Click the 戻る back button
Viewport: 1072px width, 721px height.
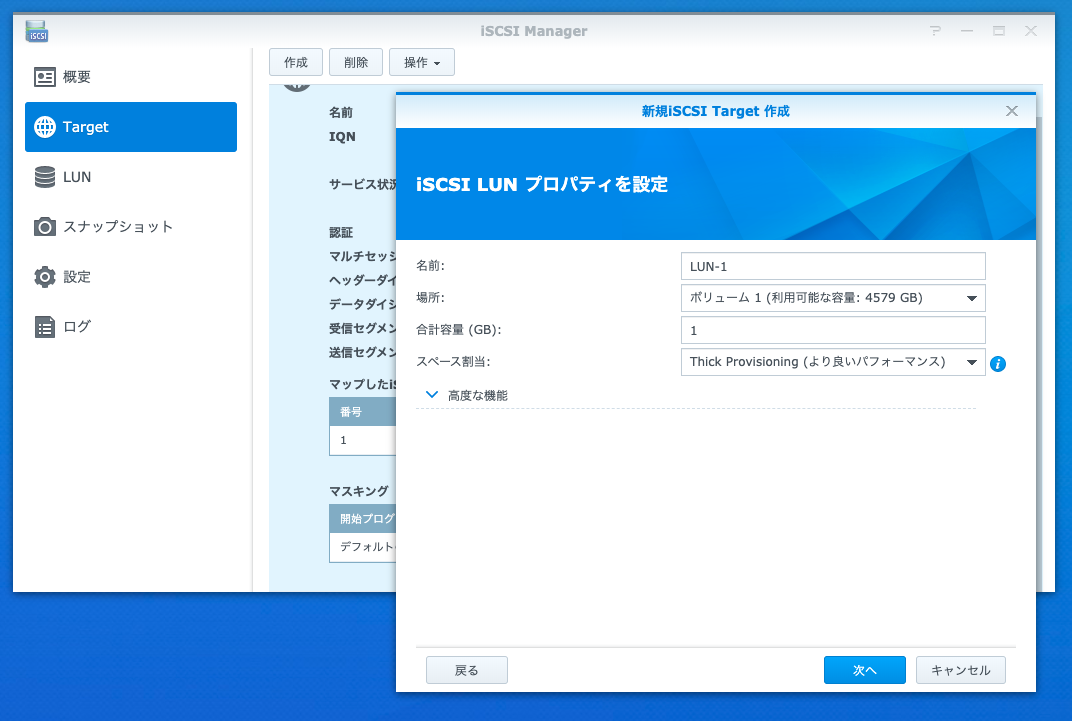point(467,670)
